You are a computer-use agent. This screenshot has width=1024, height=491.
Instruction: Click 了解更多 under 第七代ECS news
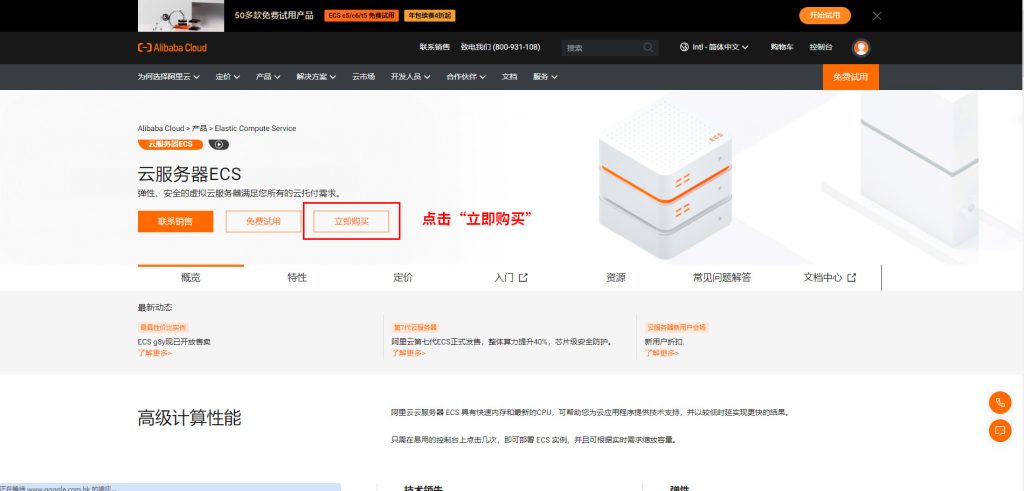408,353
